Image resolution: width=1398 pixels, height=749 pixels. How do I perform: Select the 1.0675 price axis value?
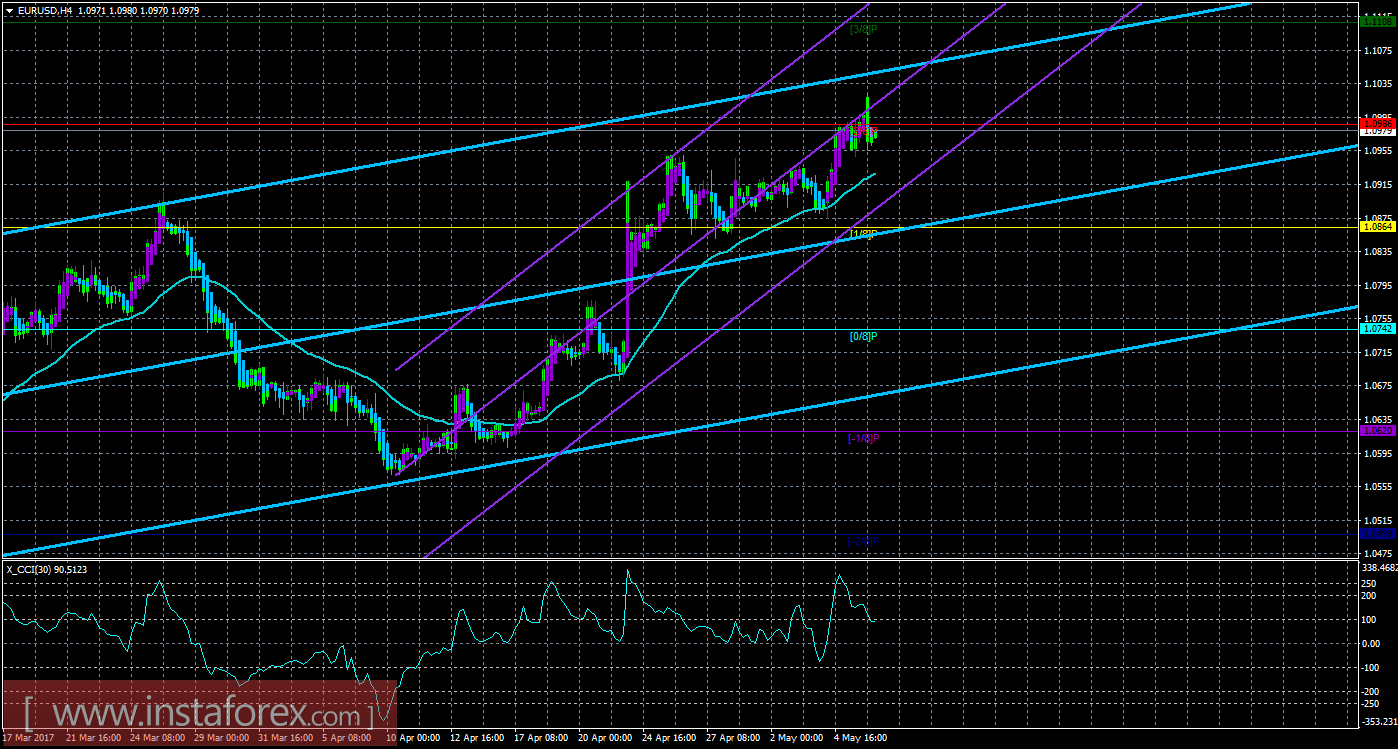pyautogui.click(x=1377, y=386)
